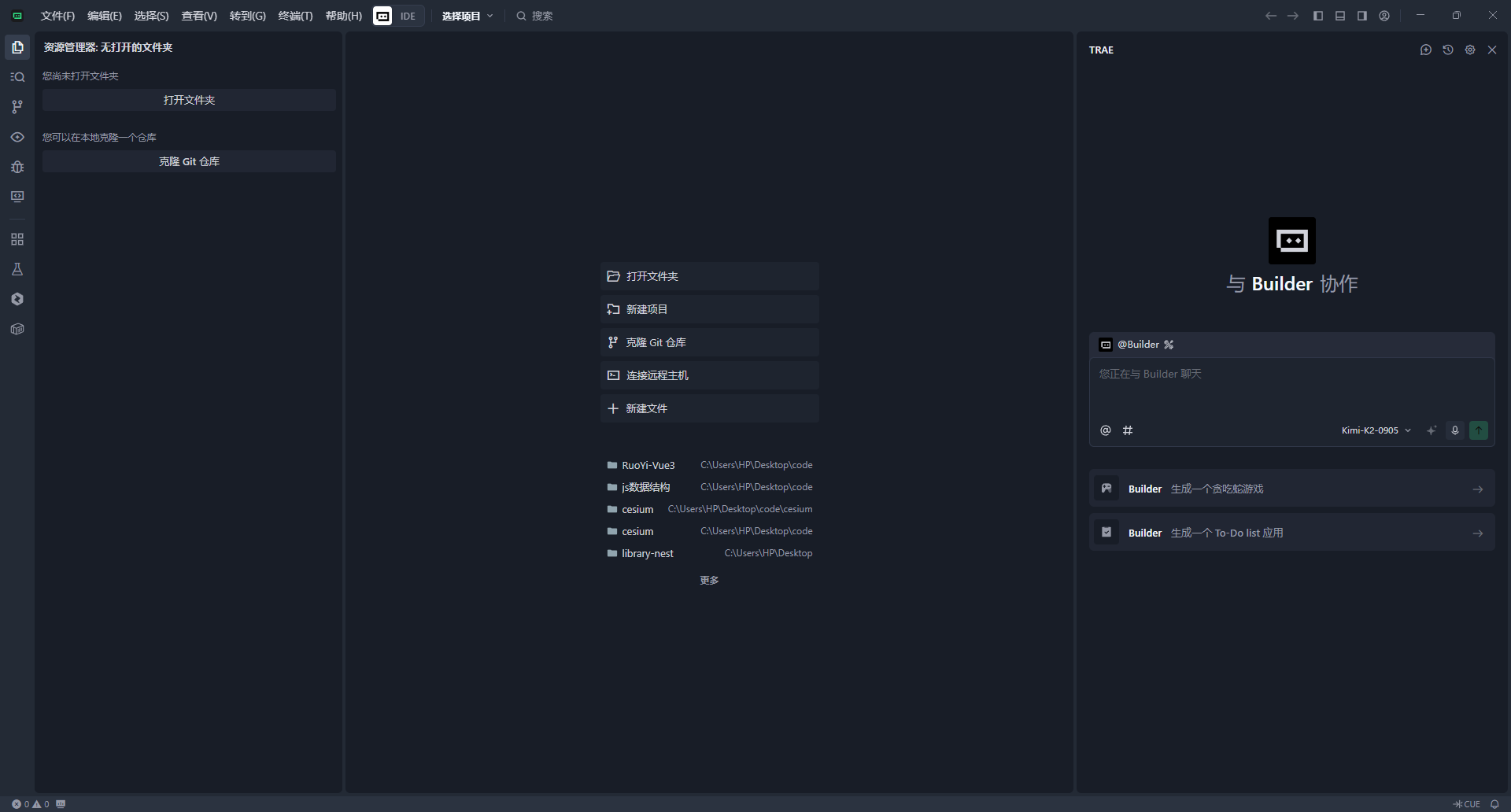Open the Remote Explorer monitor icon
1511x812 pixels.
[17, 197]
